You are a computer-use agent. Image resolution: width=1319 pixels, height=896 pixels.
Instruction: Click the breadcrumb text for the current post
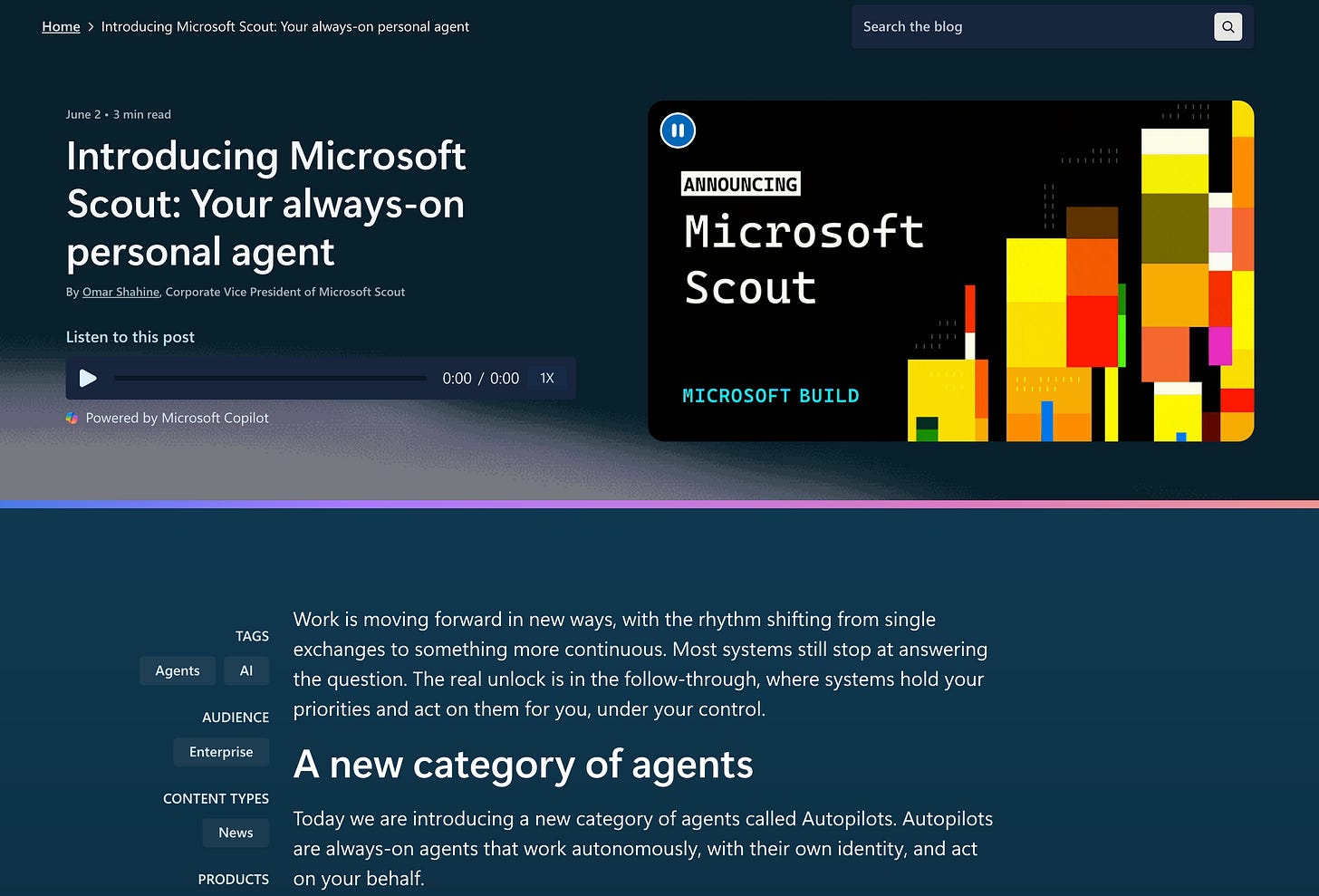(285, 26)
